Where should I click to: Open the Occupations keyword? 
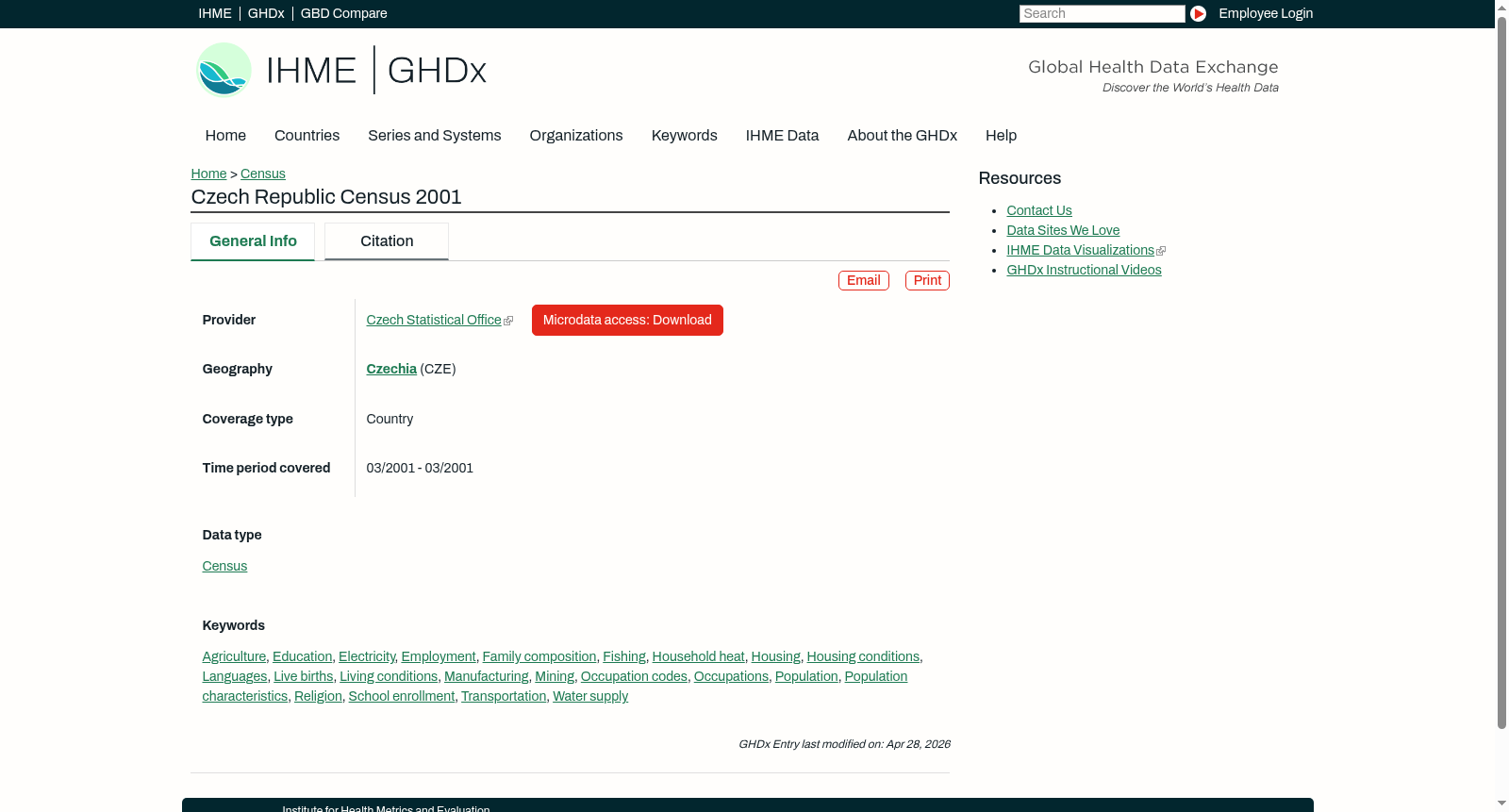(x=731, y=677)
